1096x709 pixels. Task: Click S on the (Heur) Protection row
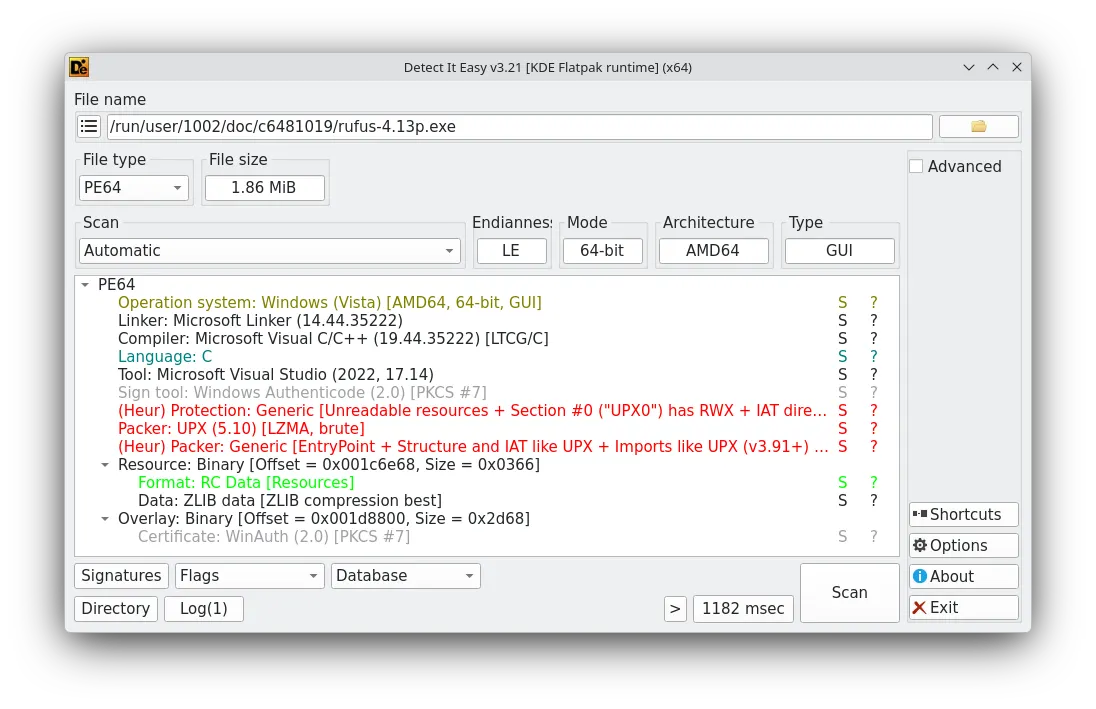842,410
